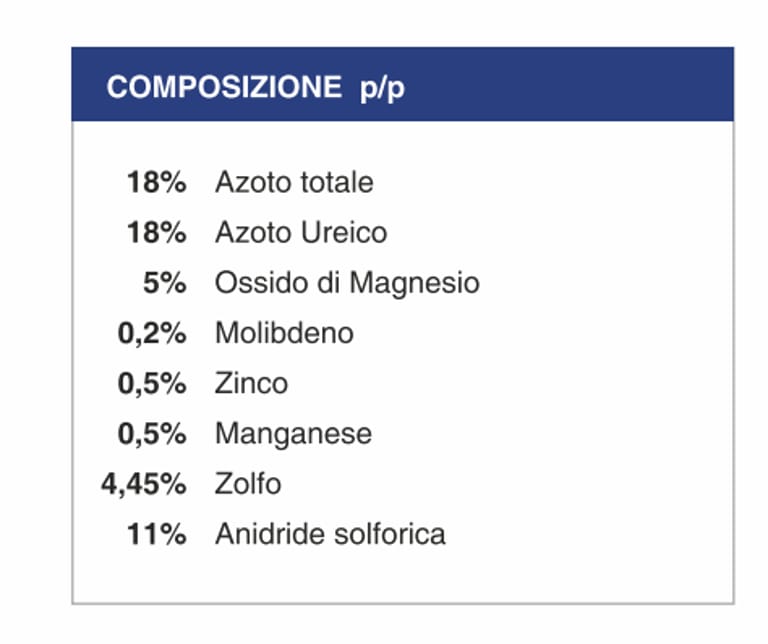Select the Manganese label
The image size is (768, 644).
[293, 434]
